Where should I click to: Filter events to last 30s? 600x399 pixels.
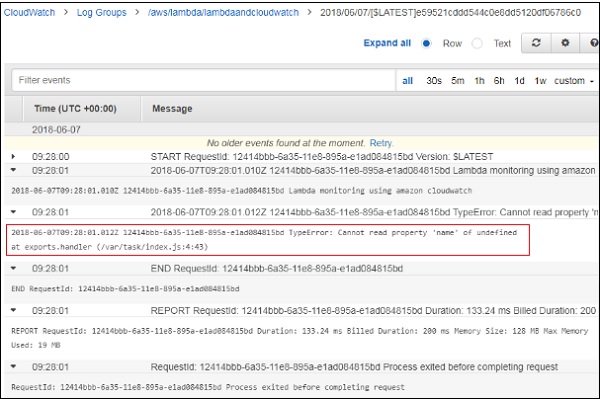(434, 81)
